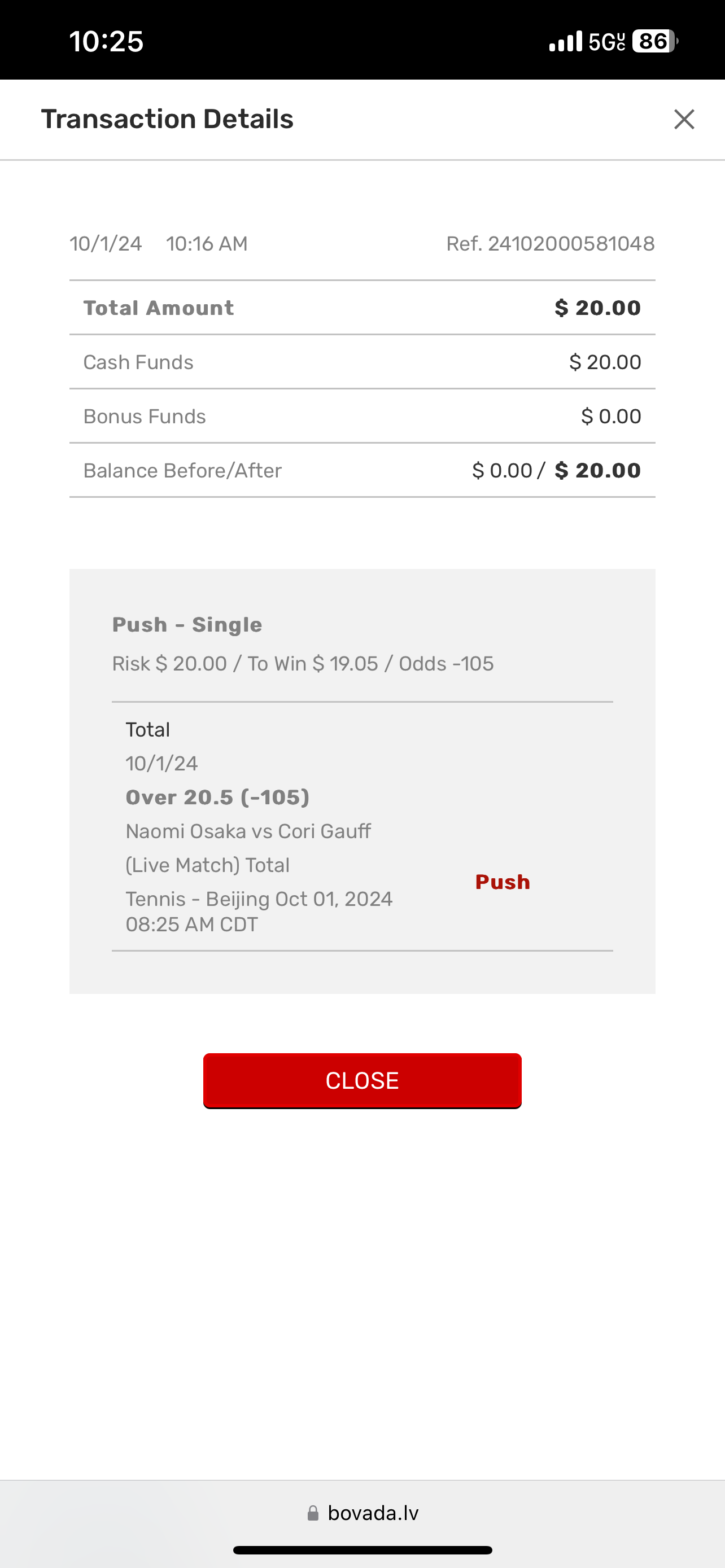Tap the home indicator bar
This screenshot has height=1568, width=725.
362,1551
